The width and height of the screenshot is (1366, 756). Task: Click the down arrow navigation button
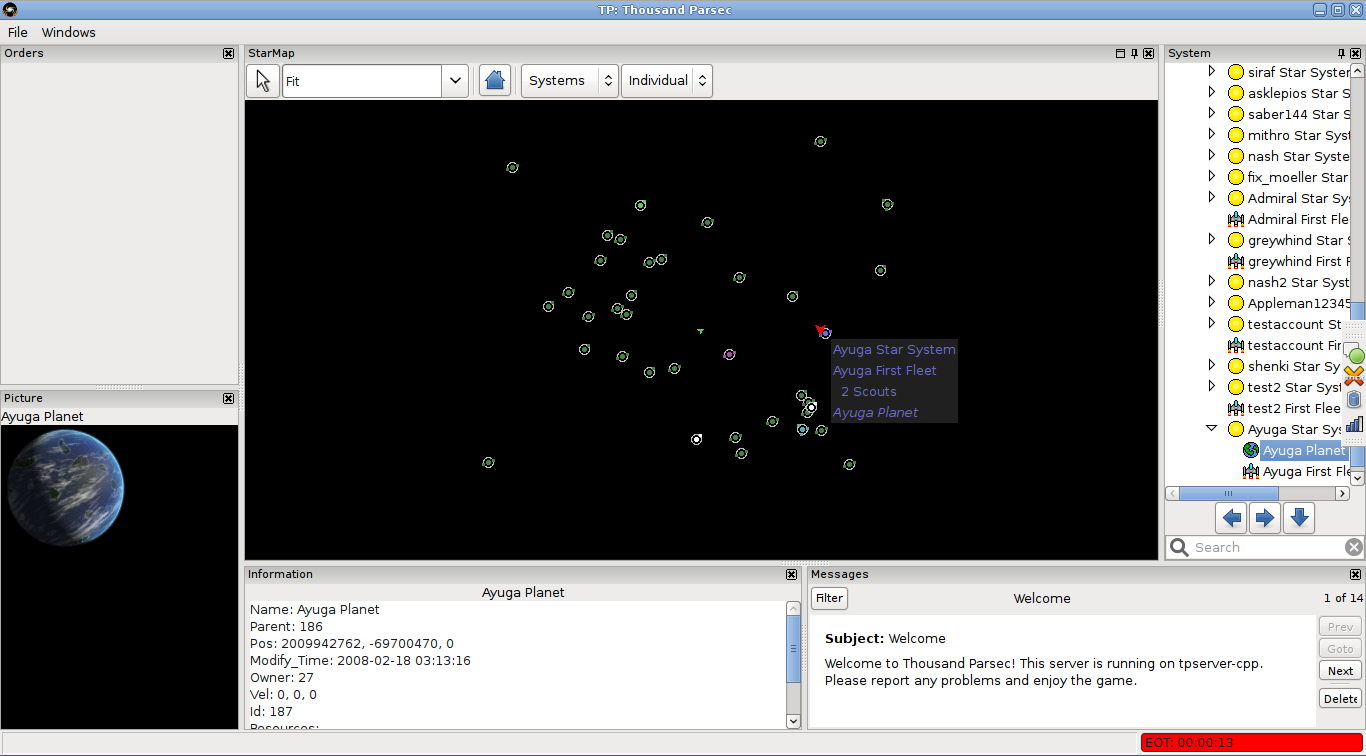point(1298,518)
